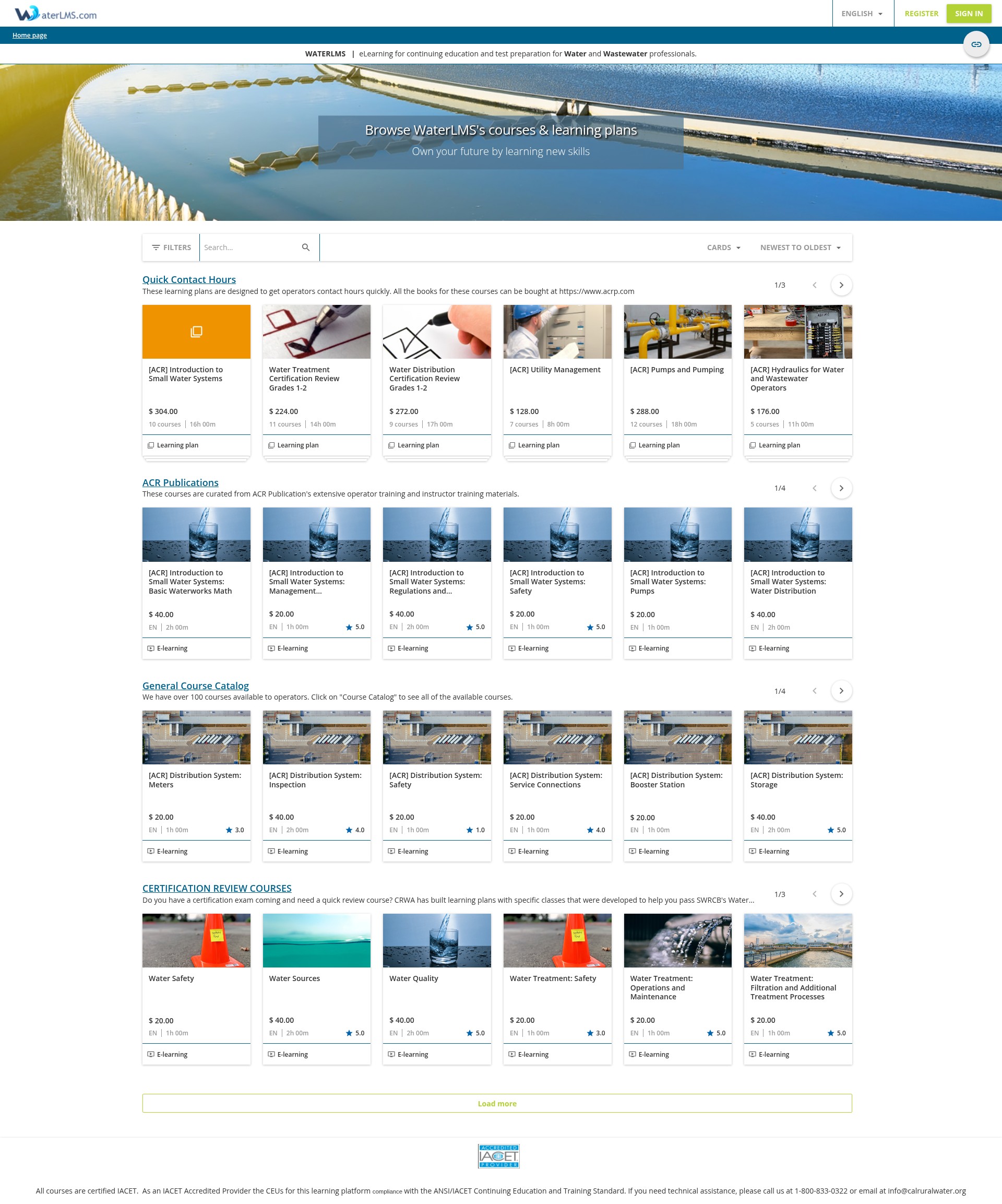Click E-learning icon on the Basic Waterworks Math card
Image resolution: width=1002 pixels, height=1204 pixels.
click(151, 648)
